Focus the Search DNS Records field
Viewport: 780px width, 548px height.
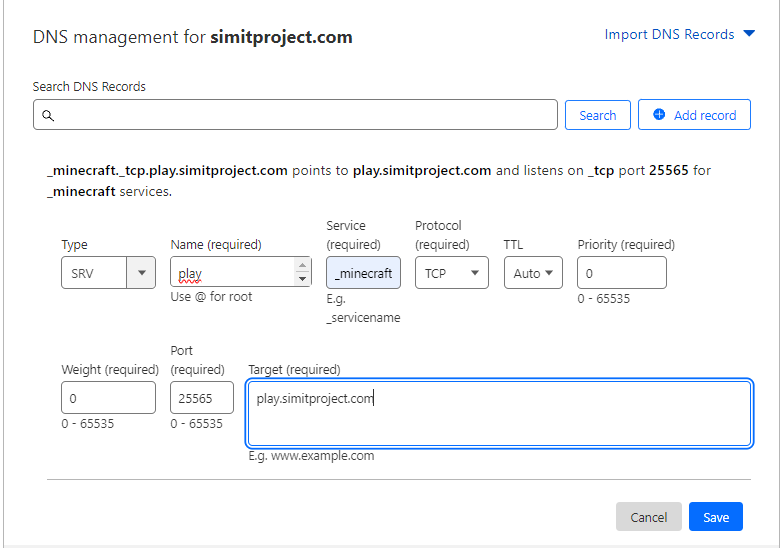point(295,115)
